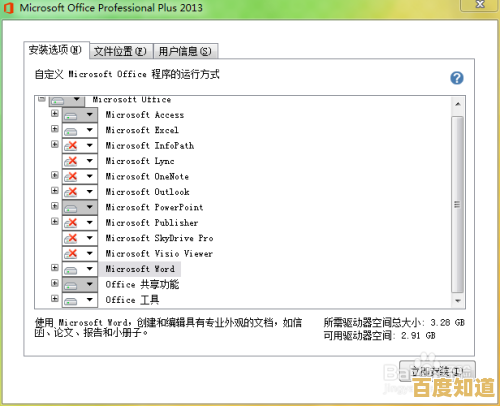The width and height of the screenshot is (500, 406).
Task: Select the Microsoft Outlook row label
Action: tap(147, 192)
